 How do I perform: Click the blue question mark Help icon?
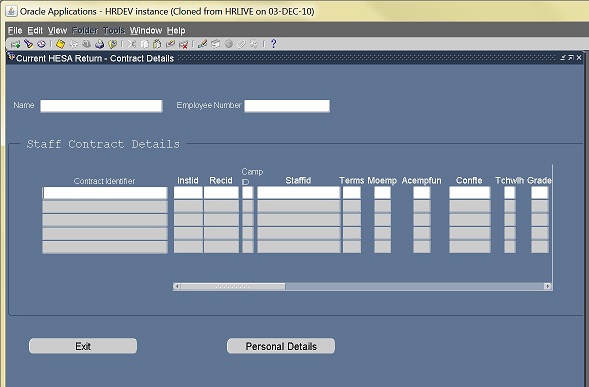pyautogui.click(x=273, y=44)
